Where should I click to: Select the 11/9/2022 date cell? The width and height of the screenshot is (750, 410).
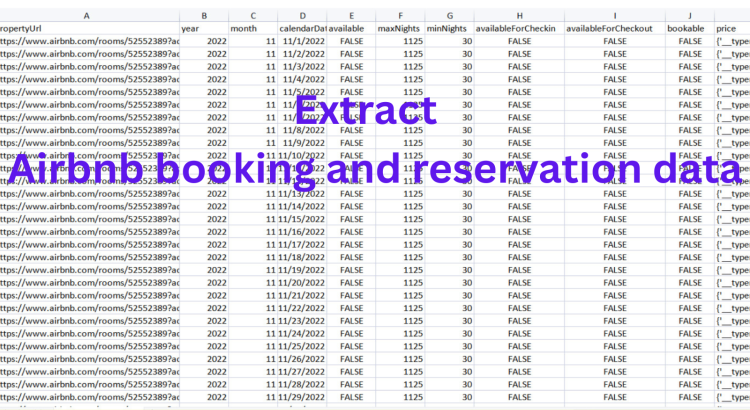[x=302, y=143]
